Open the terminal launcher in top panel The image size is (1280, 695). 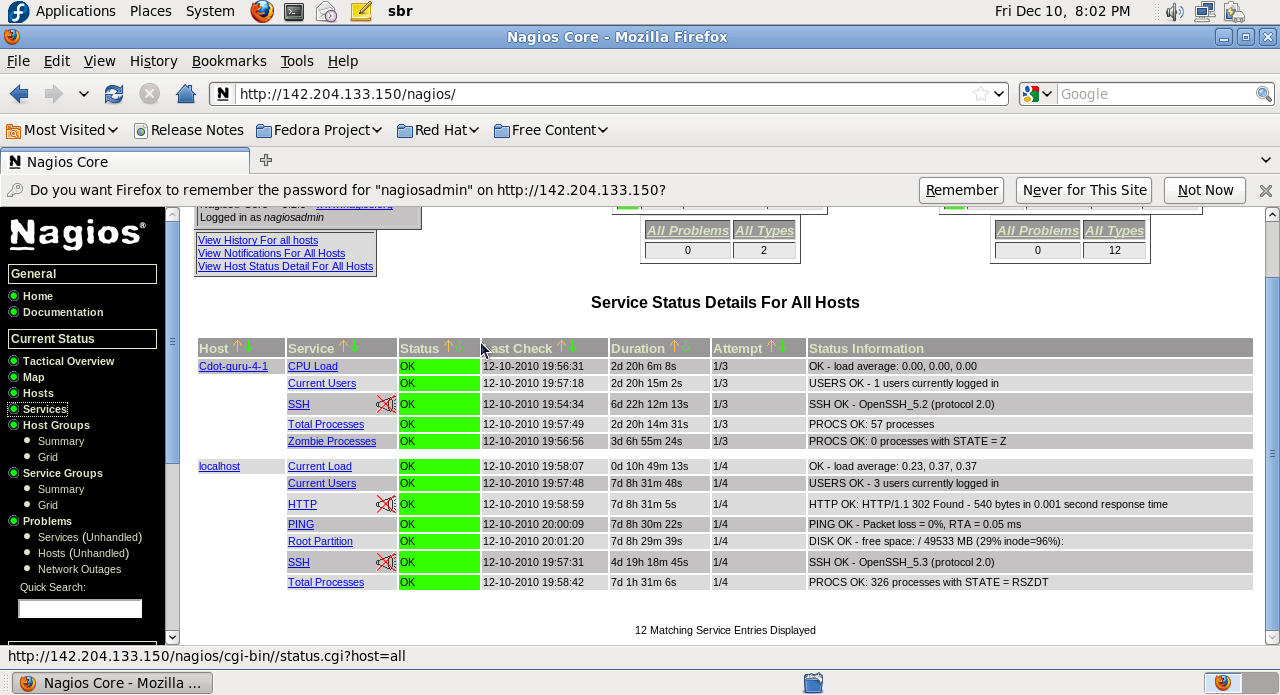(293, 12)
